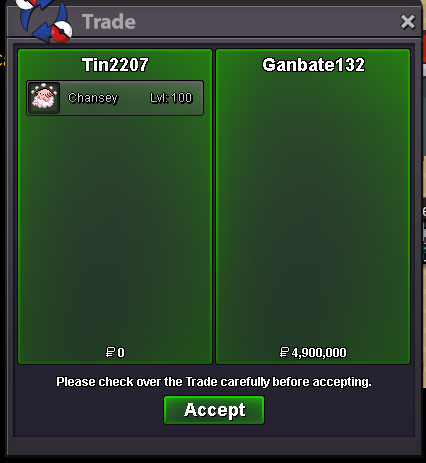Click the red pokeball in trade logo

coord(62,32)
